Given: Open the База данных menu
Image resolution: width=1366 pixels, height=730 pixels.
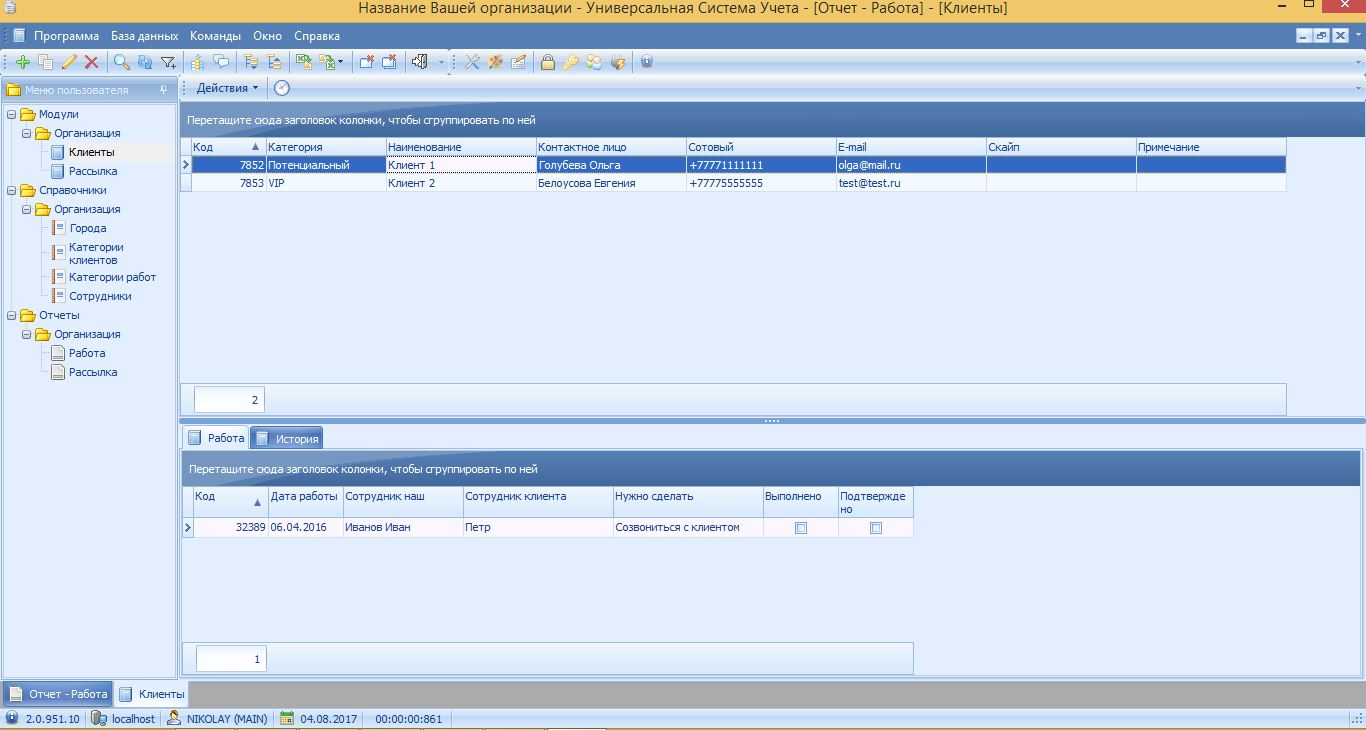Looking at the screenshot, I should tap(145, 35).
